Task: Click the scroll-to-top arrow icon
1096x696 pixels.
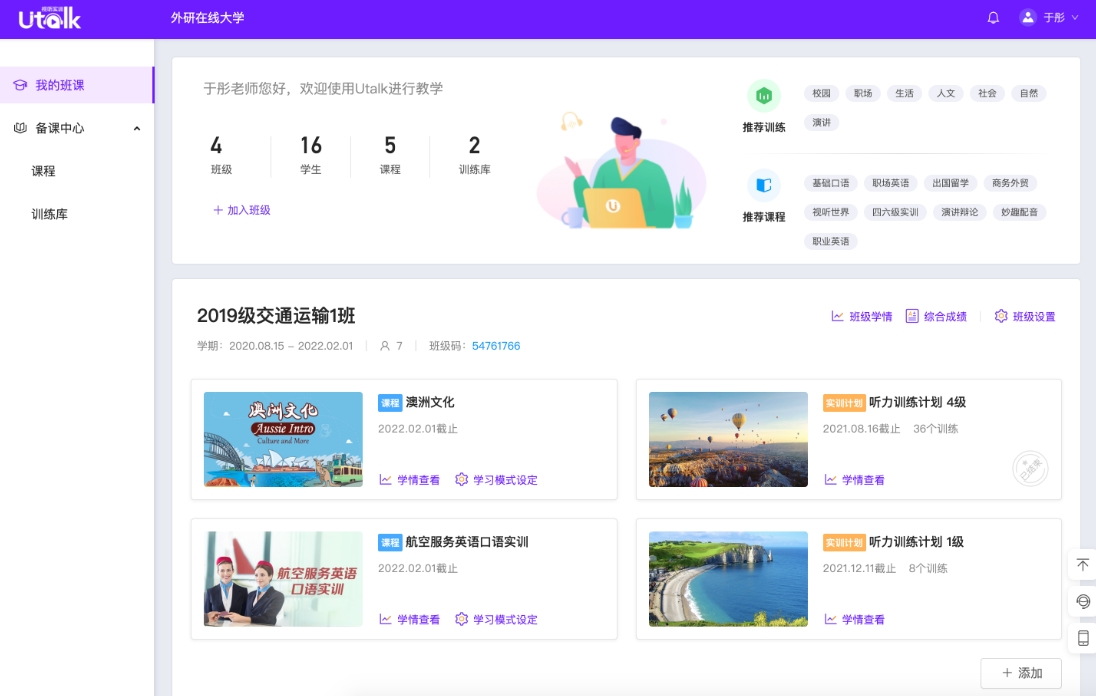Action: [x=1082, y=565]
